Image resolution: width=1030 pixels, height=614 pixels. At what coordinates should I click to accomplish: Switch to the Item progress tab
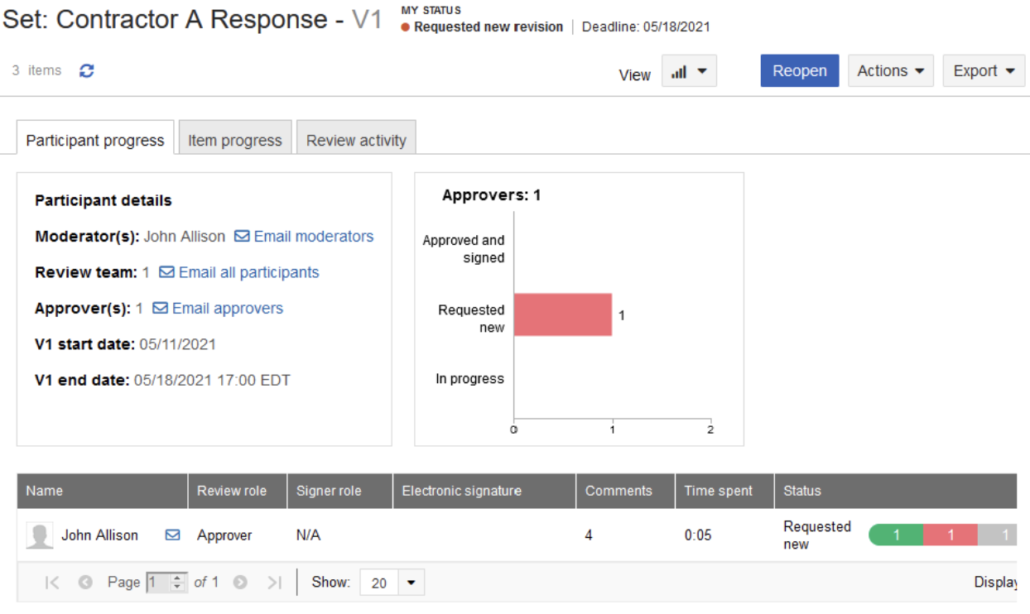pyautogui.click(x=234, y=140)
